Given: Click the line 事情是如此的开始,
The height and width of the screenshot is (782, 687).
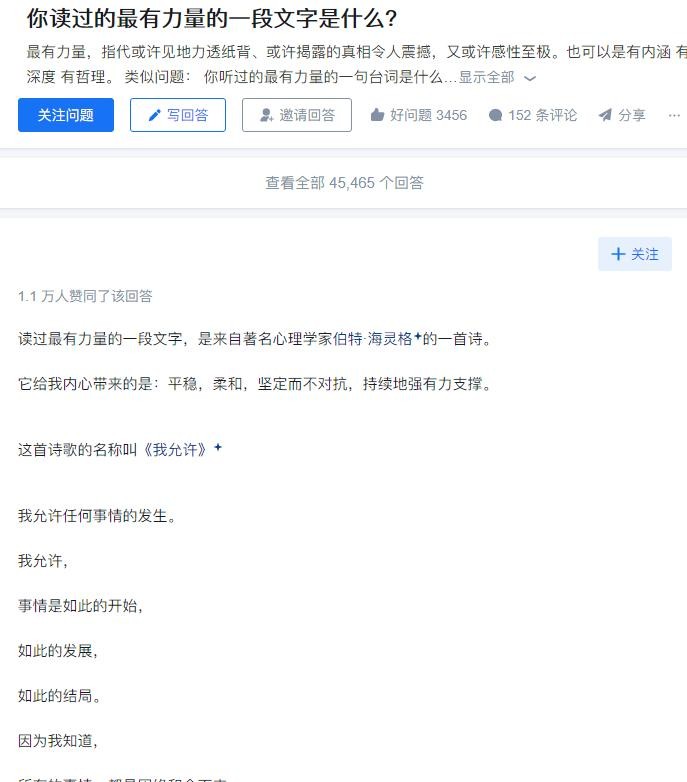Looking at the screenshot, I should [x=80, y=605].
